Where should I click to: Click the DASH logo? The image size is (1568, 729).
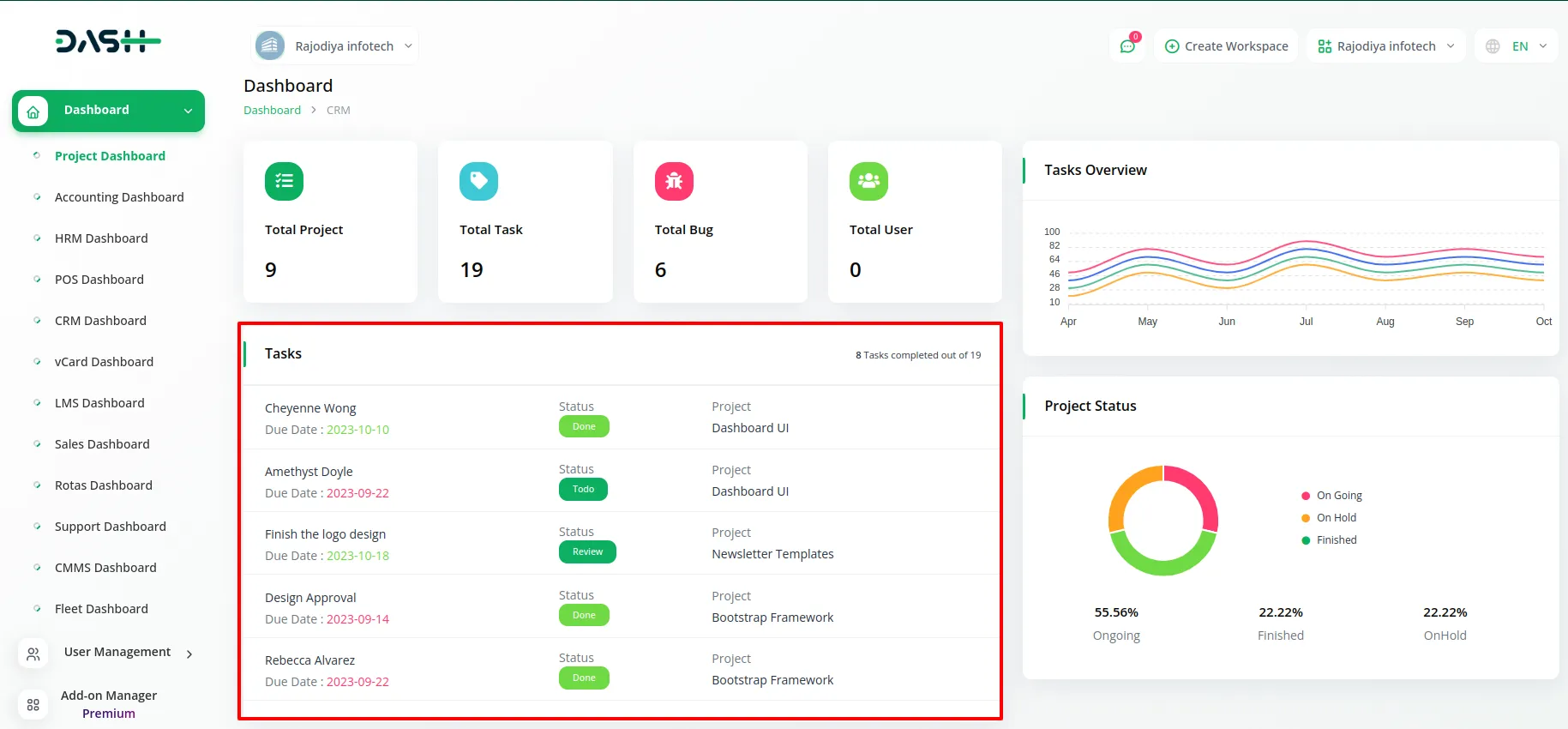click(108, 41)
